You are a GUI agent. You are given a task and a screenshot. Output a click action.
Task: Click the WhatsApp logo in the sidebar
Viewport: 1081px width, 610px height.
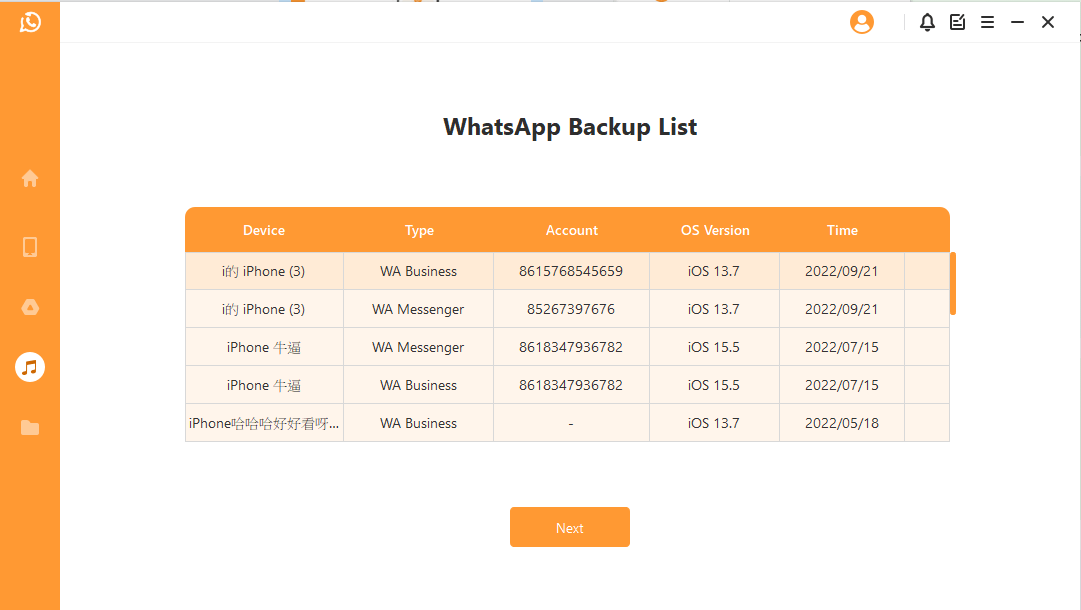pyautogui.click(x=30, y=22)
